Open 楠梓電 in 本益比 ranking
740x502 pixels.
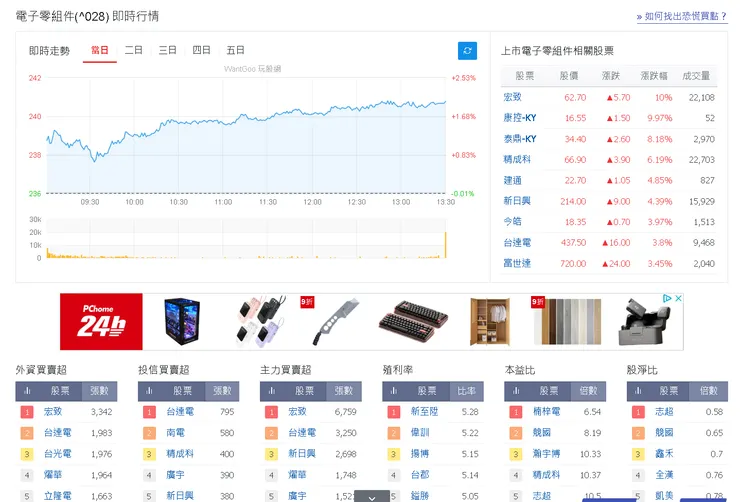[546, 411]
